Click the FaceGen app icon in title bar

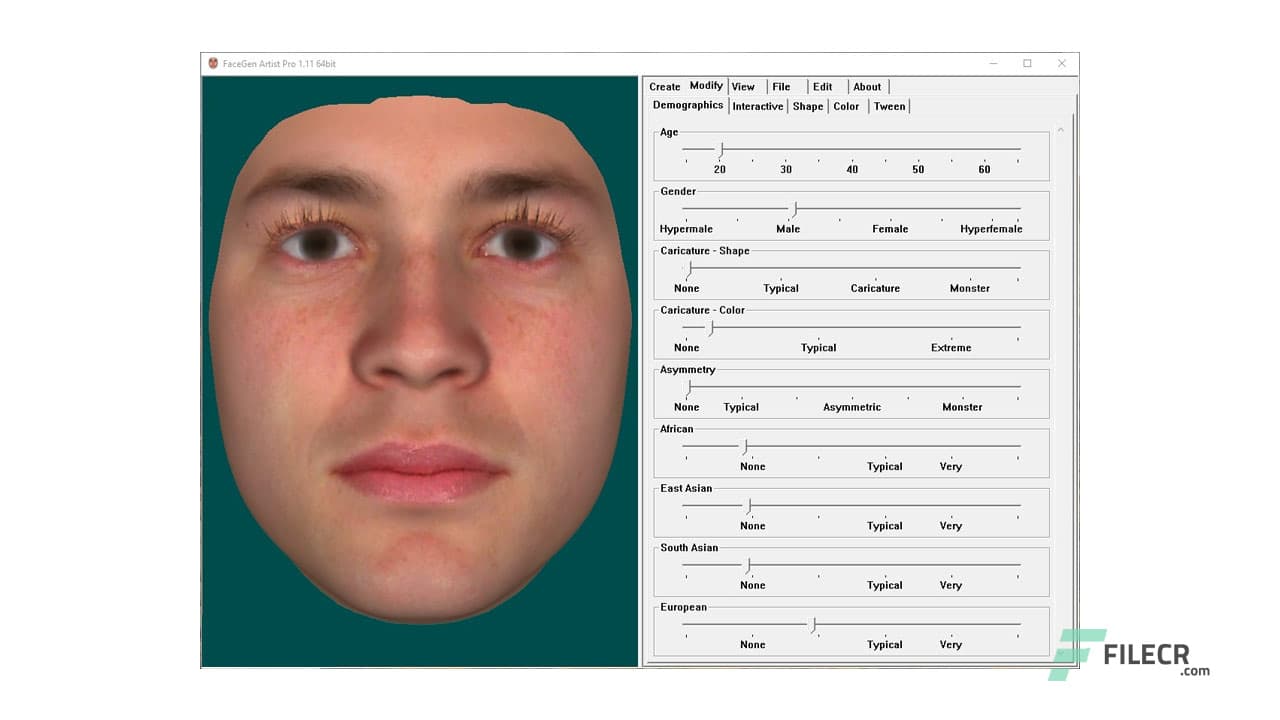click(x=211, y=62)
